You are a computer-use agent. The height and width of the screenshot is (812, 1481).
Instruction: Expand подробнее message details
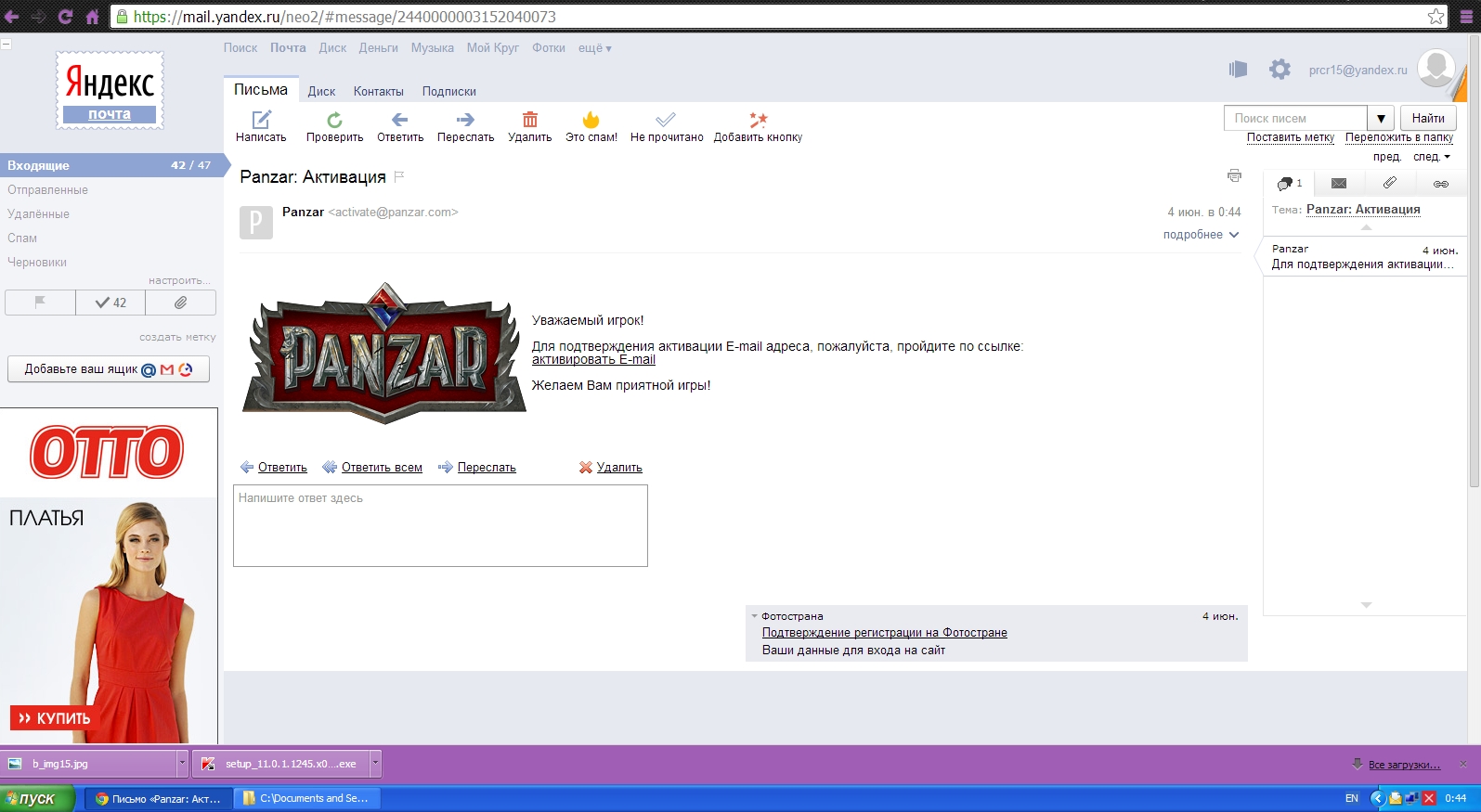point(1201,235)
